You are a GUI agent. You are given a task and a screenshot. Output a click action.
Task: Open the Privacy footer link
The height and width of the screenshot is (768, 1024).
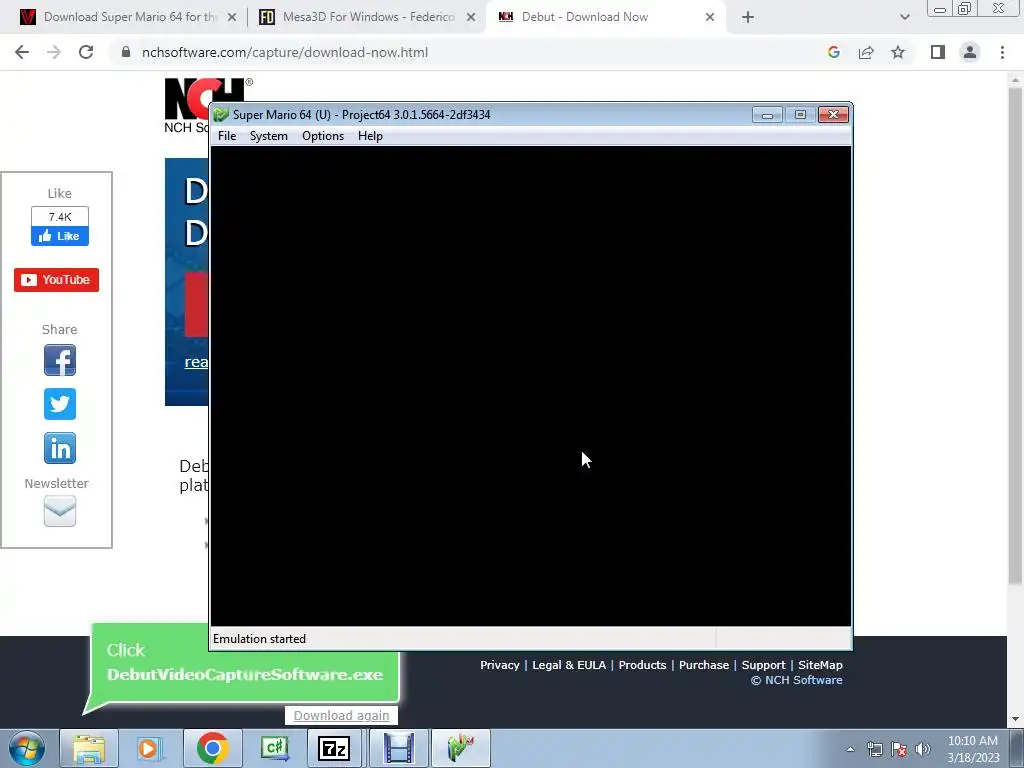point(500,665)
